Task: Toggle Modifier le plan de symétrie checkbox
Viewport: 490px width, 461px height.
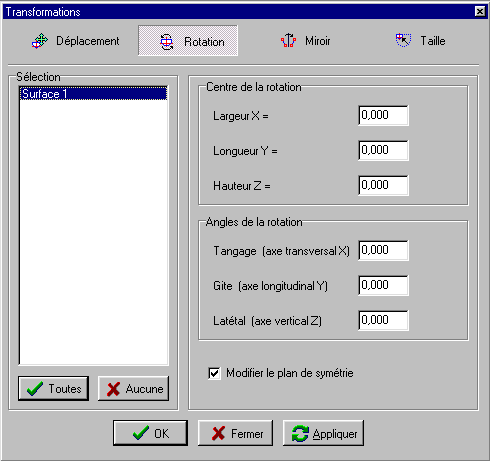Action: pos(214,373)
